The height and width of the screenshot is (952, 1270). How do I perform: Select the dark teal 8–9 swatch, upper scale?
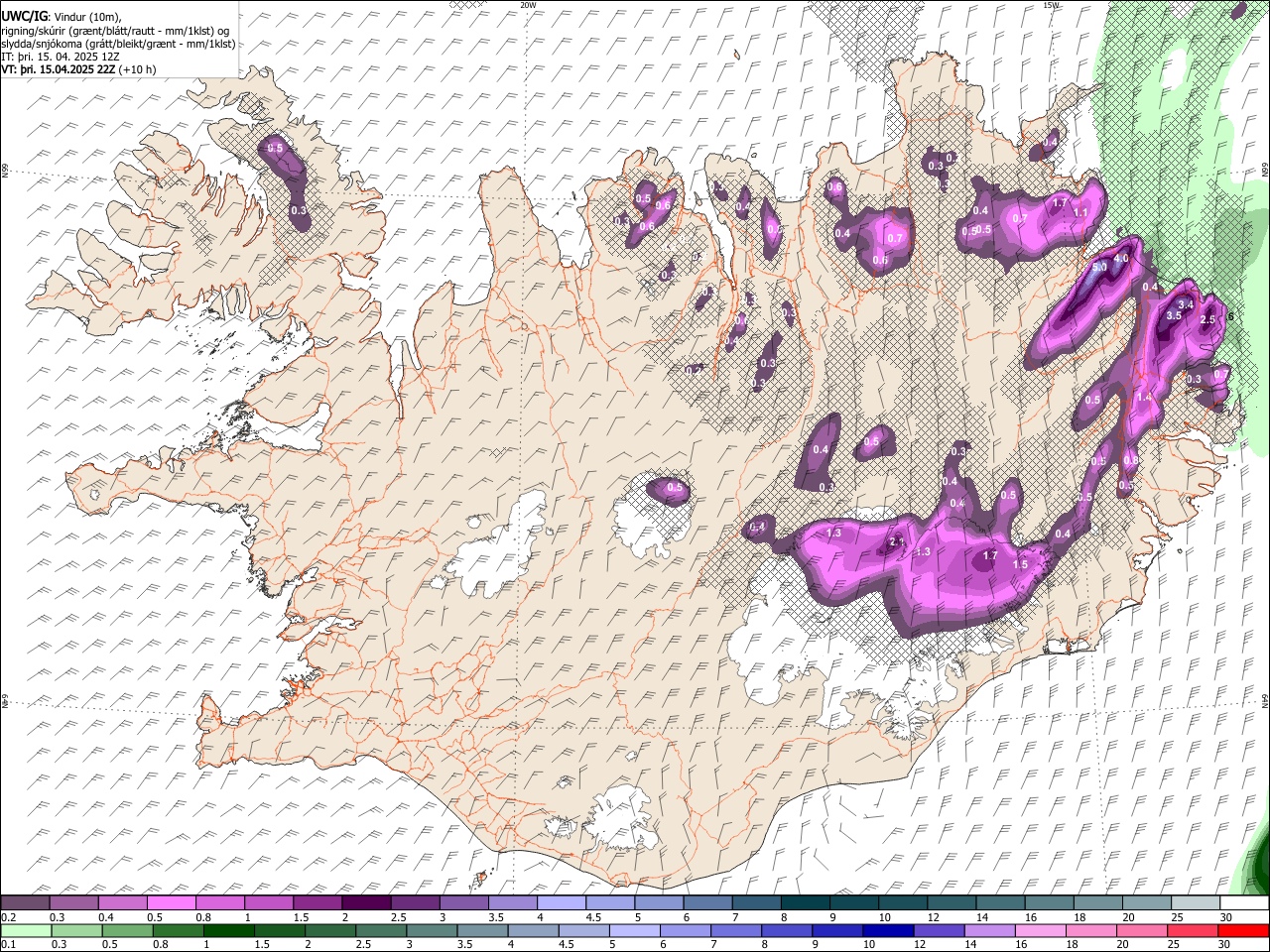tap(806, 902)
